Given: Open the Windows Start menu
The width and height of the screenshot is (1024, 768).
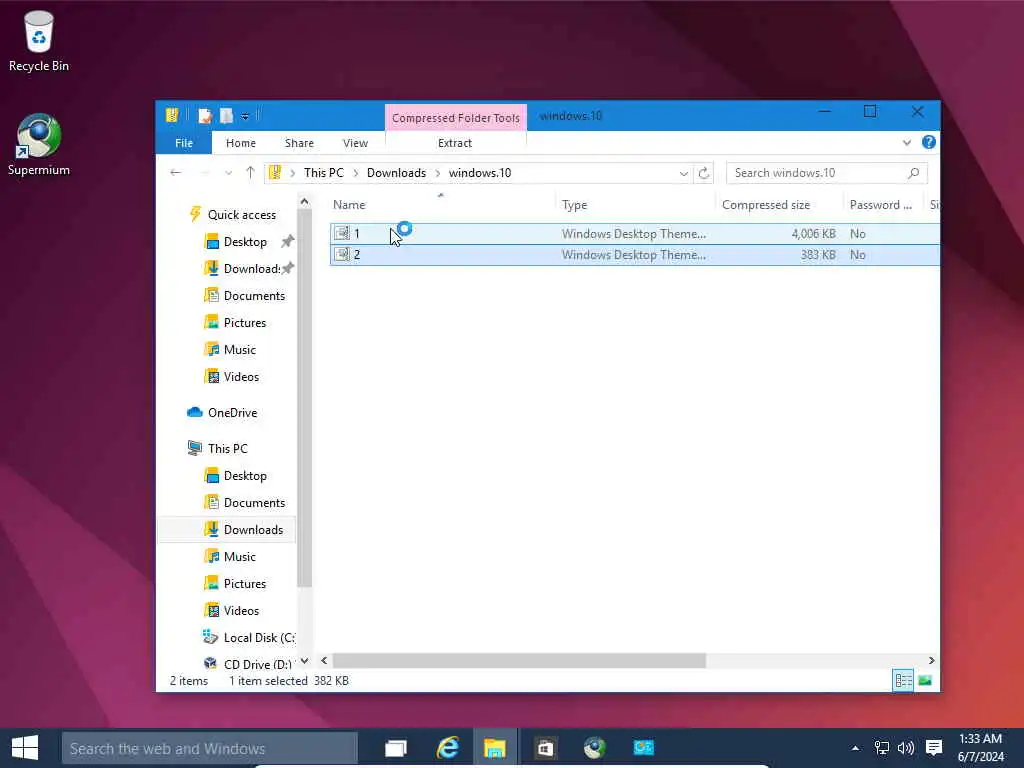Looking at the screenshot, I should point(25,748).
